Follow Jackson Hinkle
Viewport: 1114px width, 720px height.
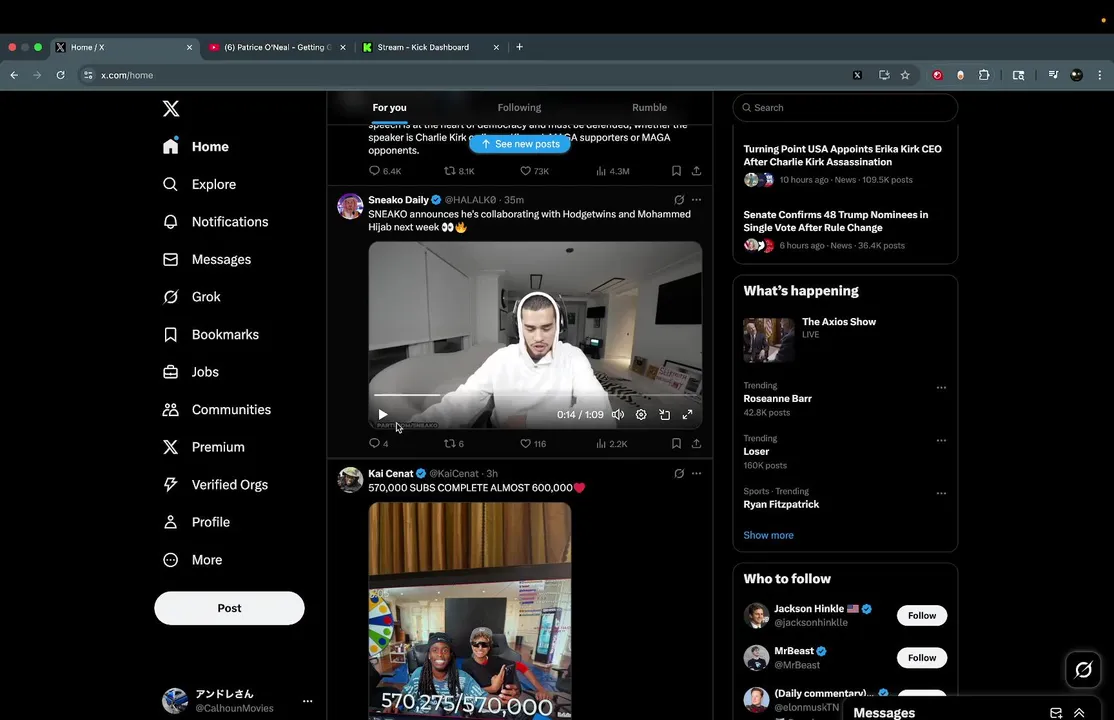[921, 616]
